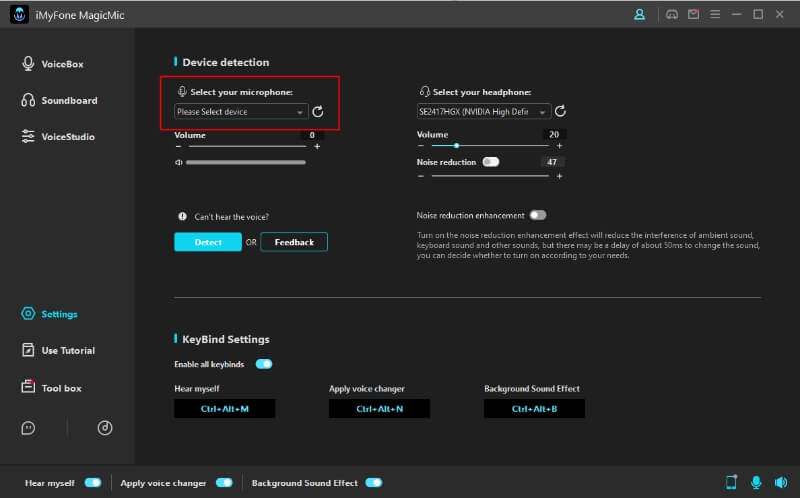Open the Please Select device microphone dropdown

tap(241, 112)
